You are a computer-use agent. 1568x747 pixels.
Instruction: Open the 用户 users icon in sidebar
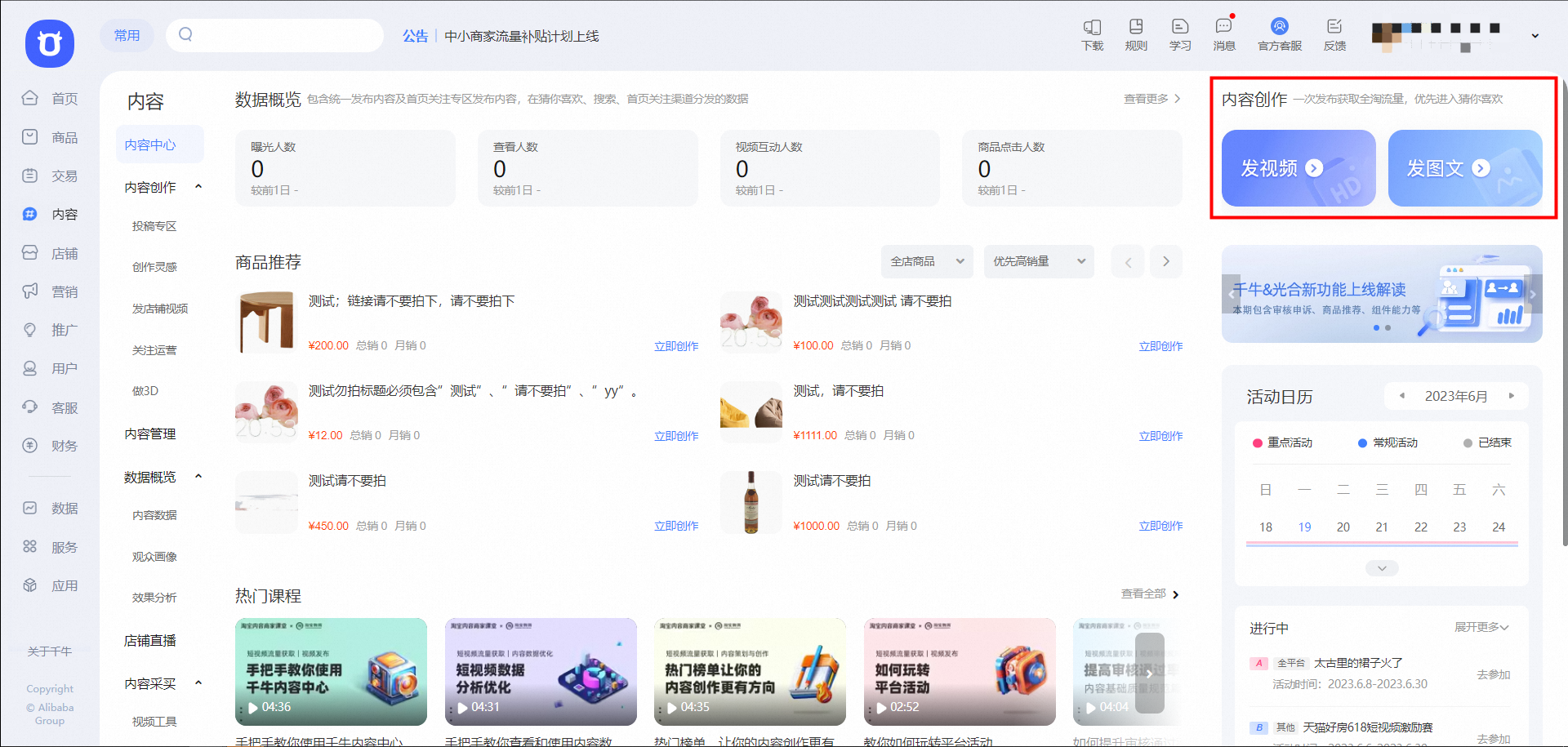30,368
